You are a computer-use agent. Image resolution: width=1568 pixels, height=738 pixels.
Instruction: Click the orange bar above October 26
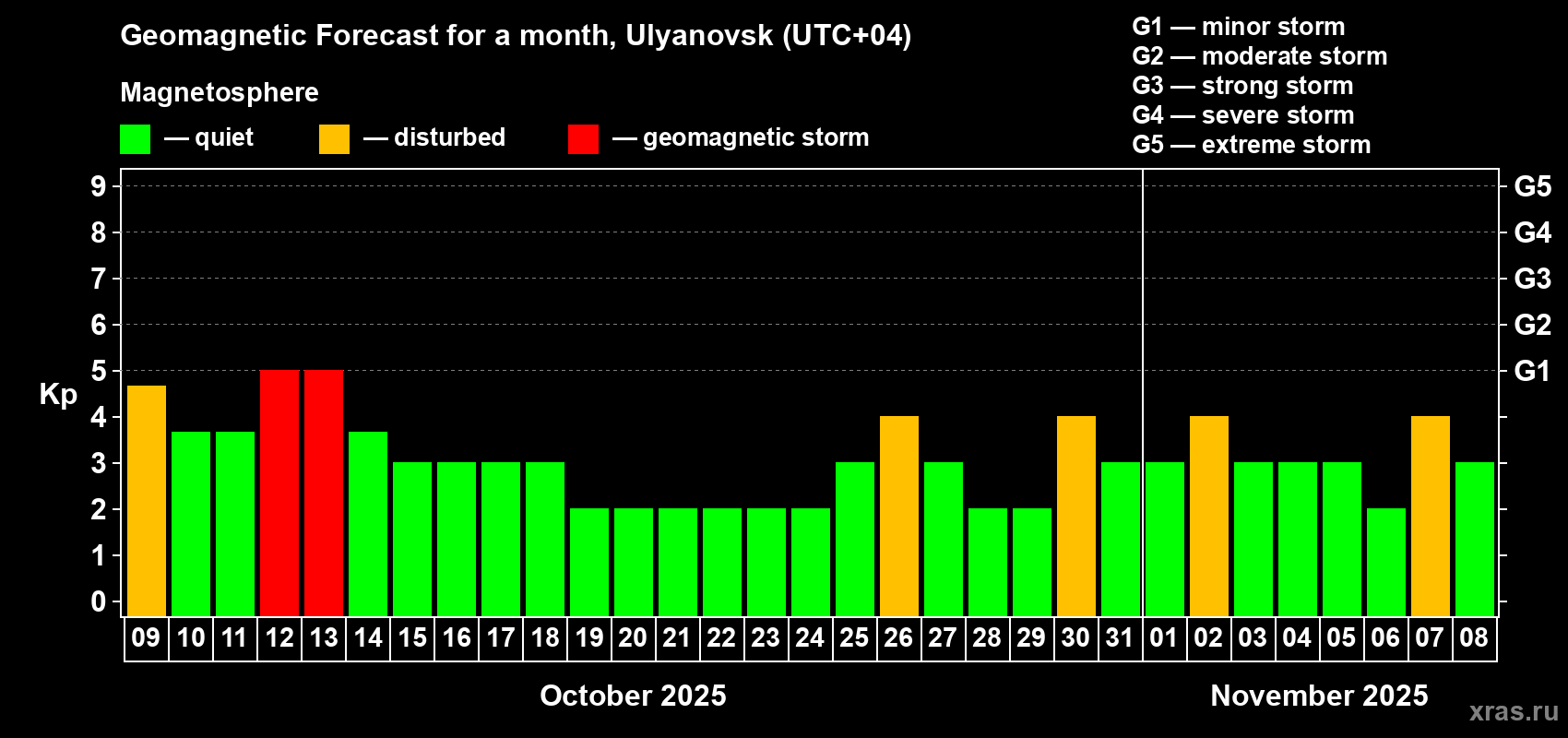899,516
